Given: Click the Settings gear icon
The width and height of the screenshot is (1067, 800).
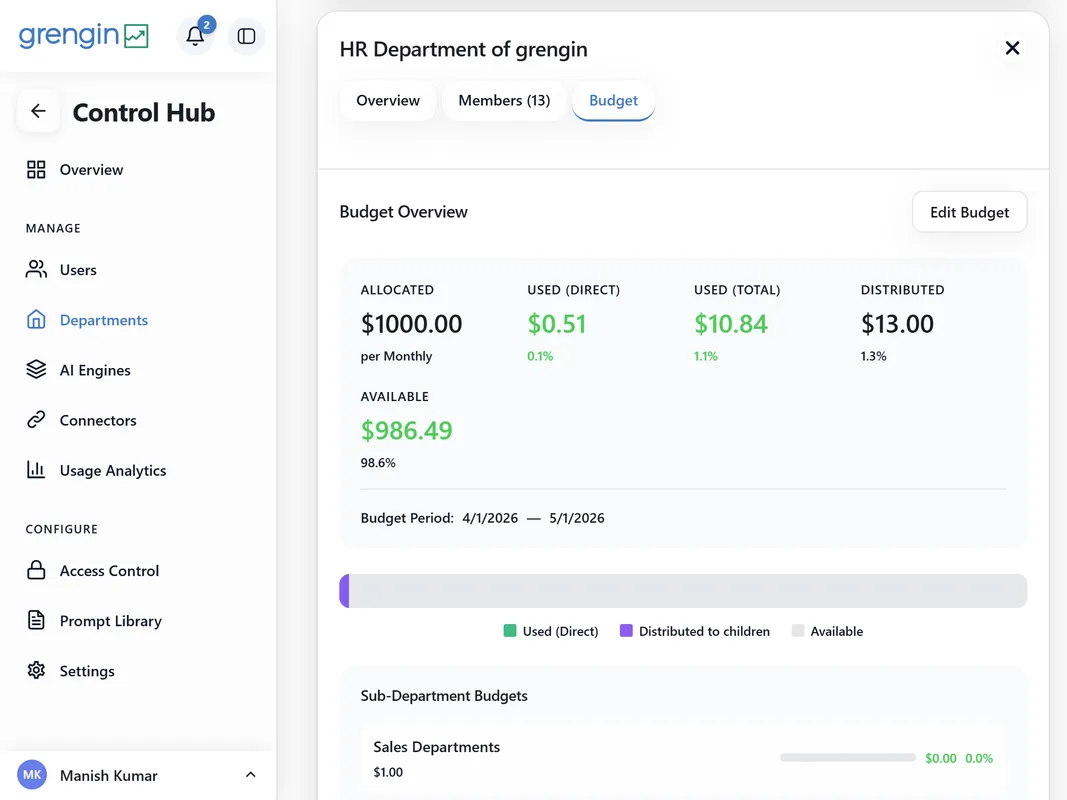Looking at the screenshot, I should tap(36, 671).
